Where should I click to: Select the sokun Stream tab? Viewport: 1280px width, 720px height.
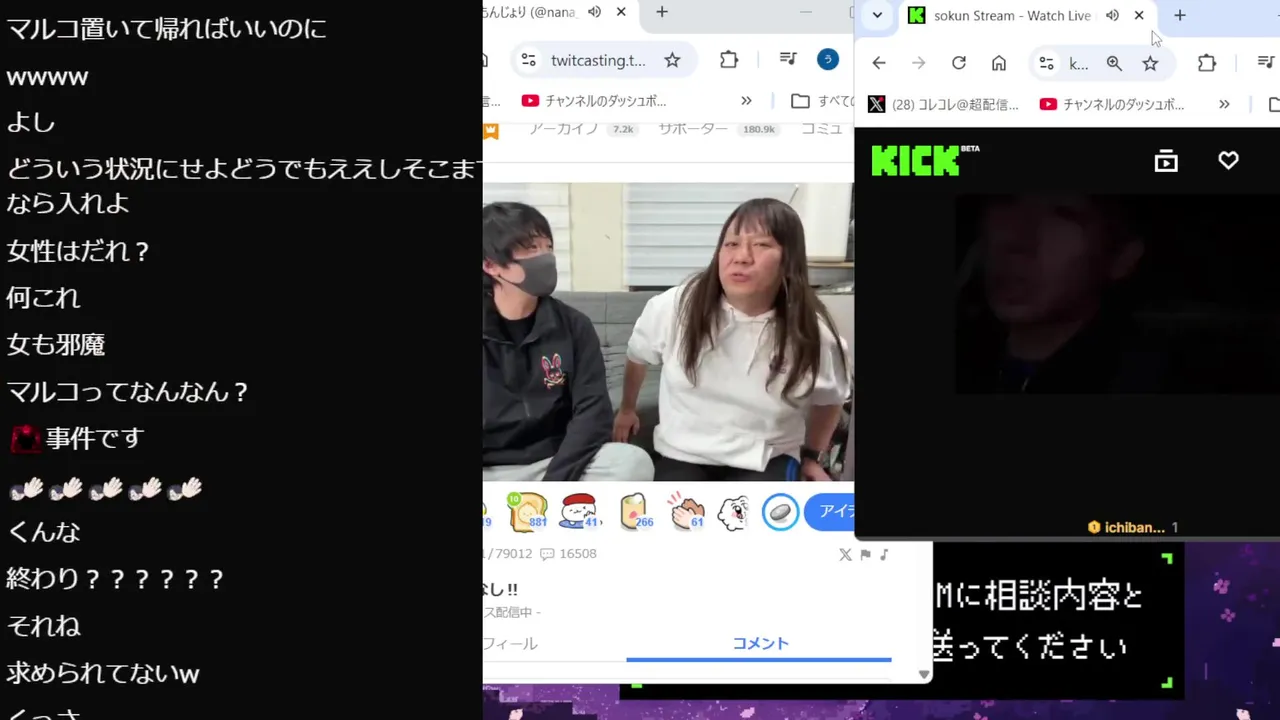(x=1012, y=15)
